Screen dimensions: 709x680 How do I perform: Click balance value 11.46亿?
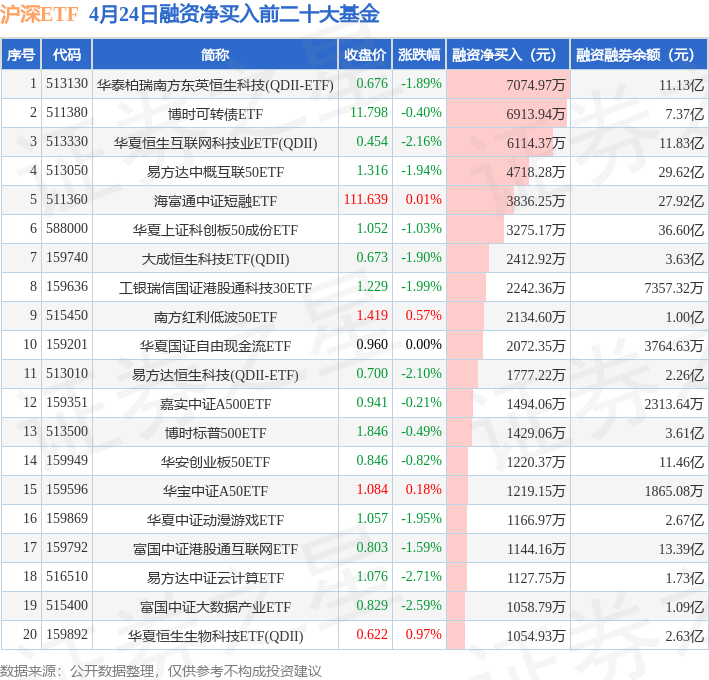click(x=681, y=462)
